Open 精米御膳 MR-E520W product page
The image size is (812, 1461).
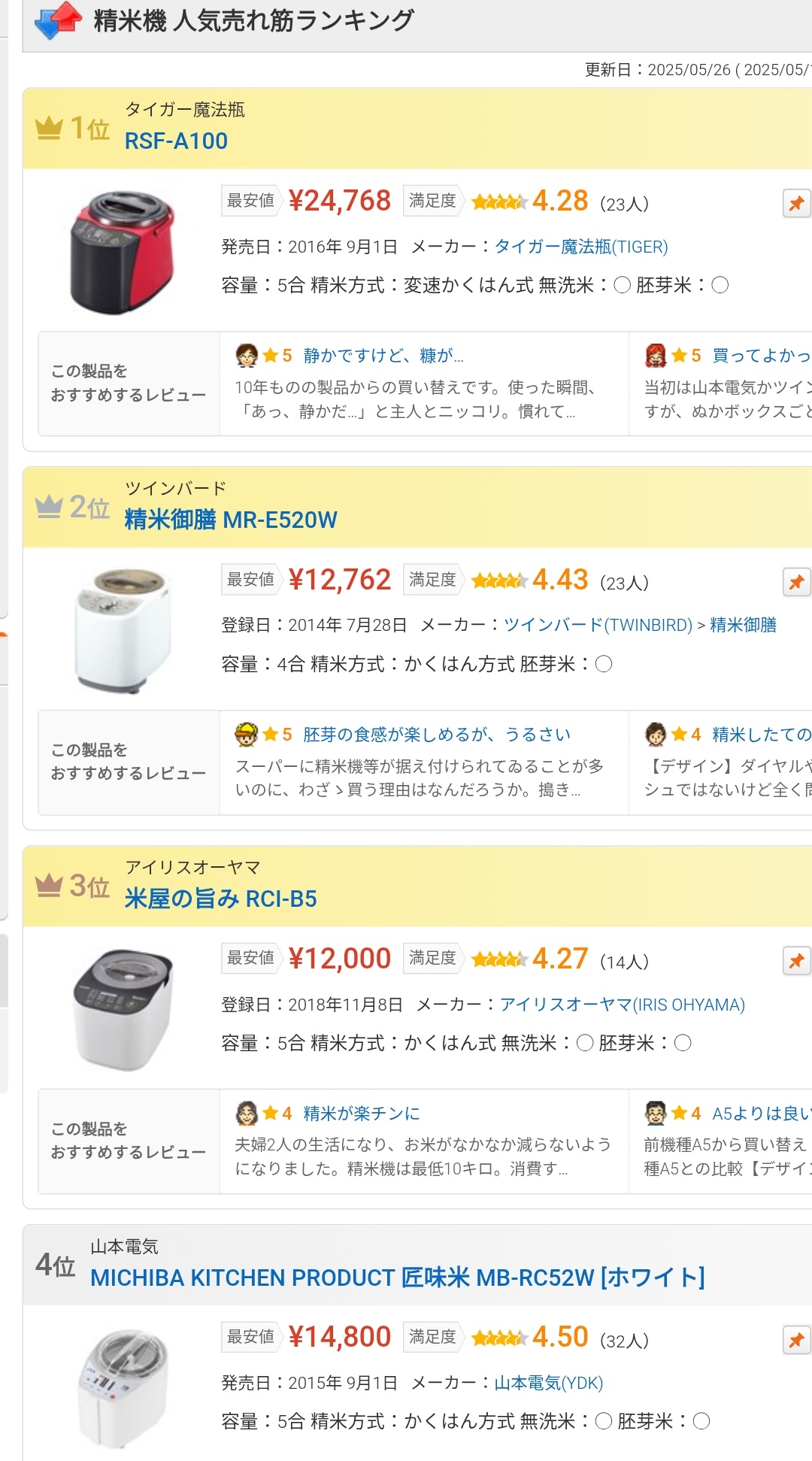(x=231, y=520)
